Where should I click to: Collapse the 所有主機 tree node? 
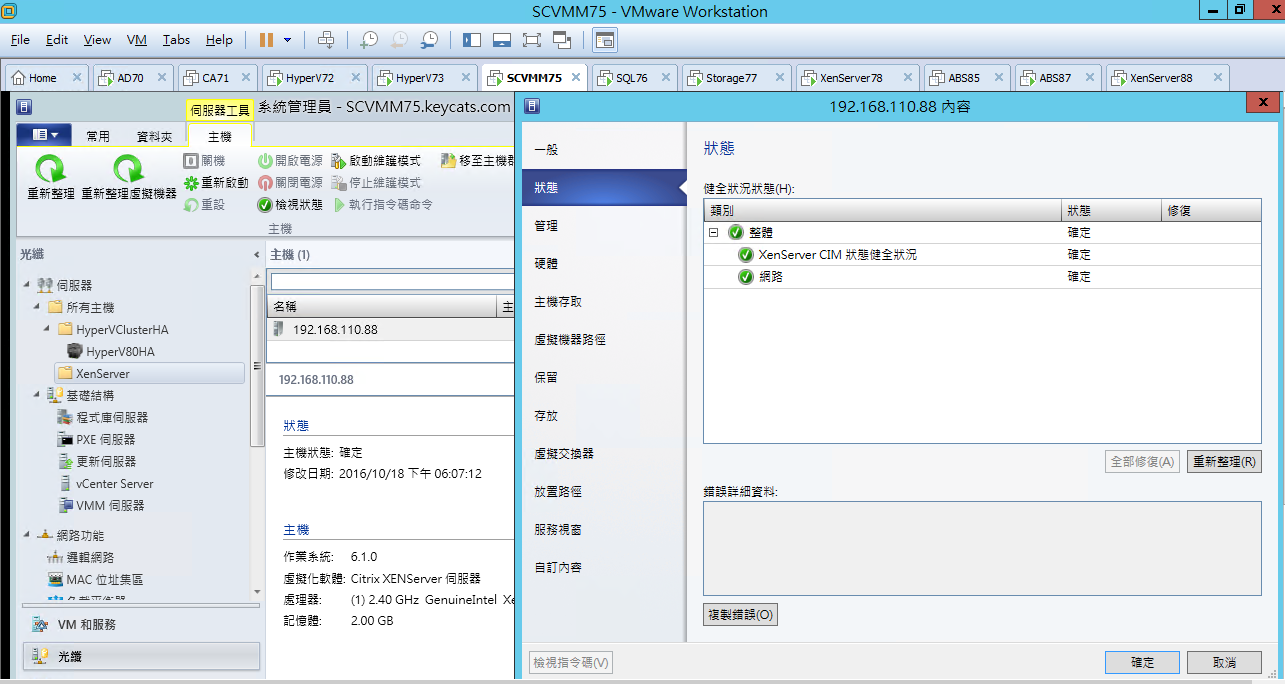[x=37, y=307]
